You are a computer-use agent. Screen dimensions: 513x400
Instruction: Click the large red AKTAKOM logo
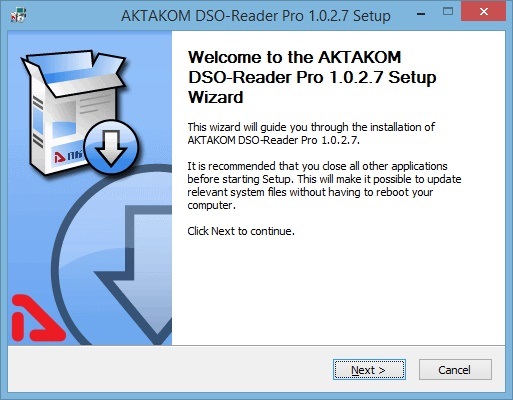tap(37, 318)
